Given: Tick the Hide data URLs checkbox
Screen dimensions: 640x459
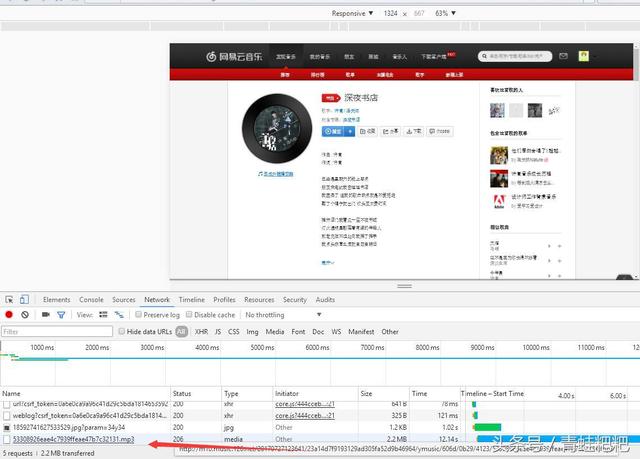Looking at the screenshot, I should [x=121, y=331].
